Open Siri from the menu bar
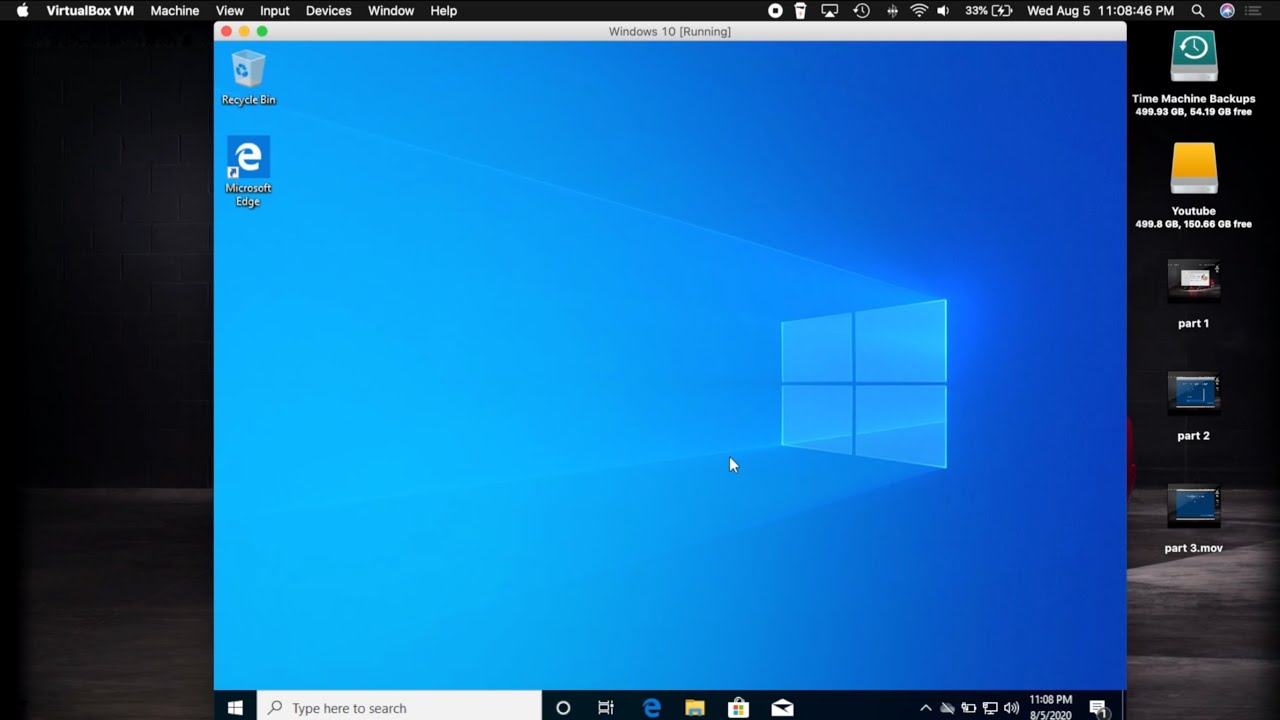This screenshot has width=1280, height=720. (x=1227, y=10)
